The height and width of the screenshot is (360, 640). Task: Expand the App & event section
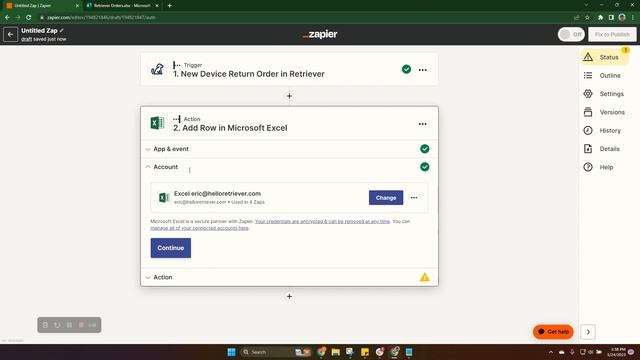(289, 149)
